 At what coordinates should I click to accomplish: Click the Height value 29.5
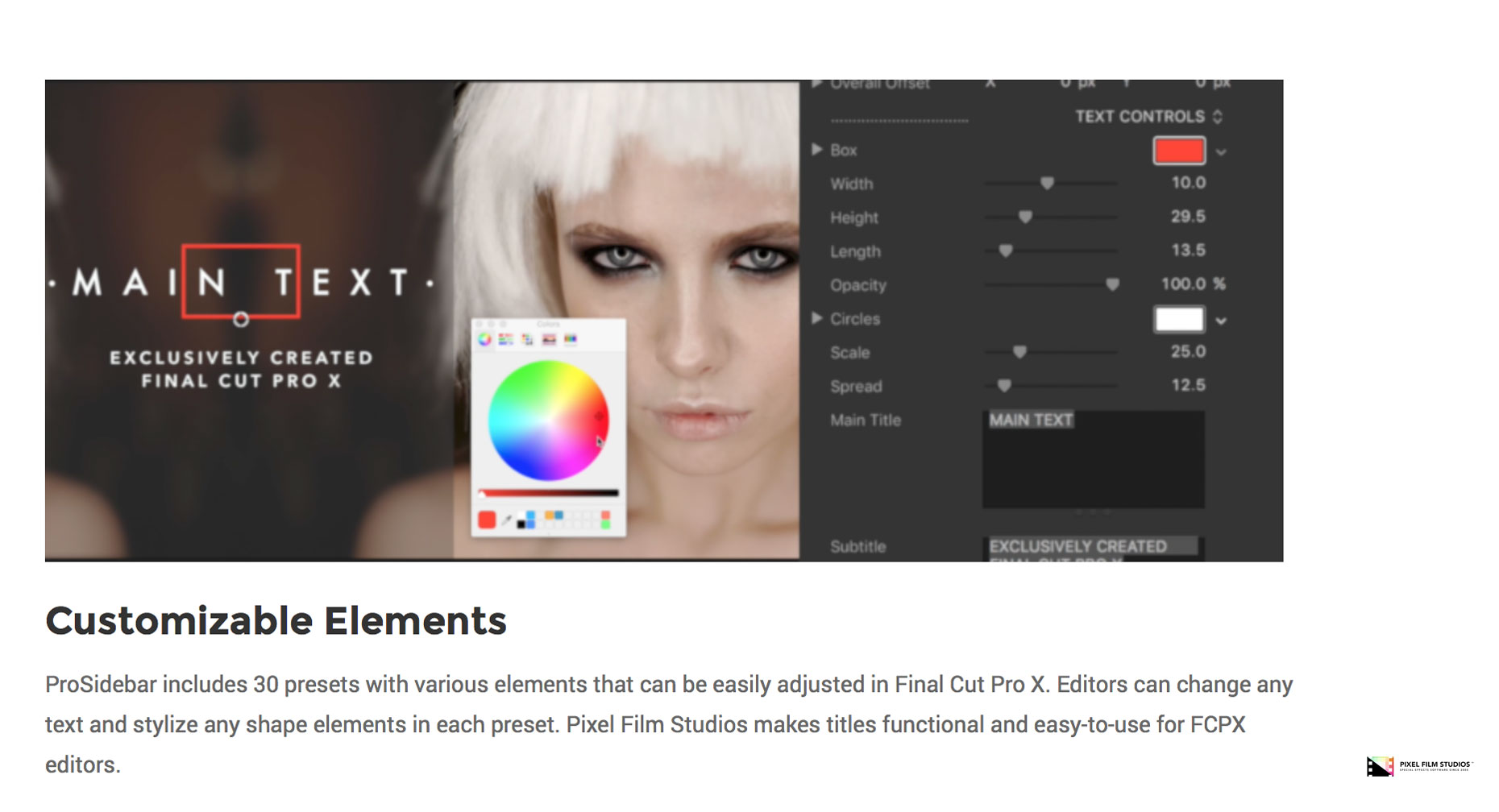1189,217
